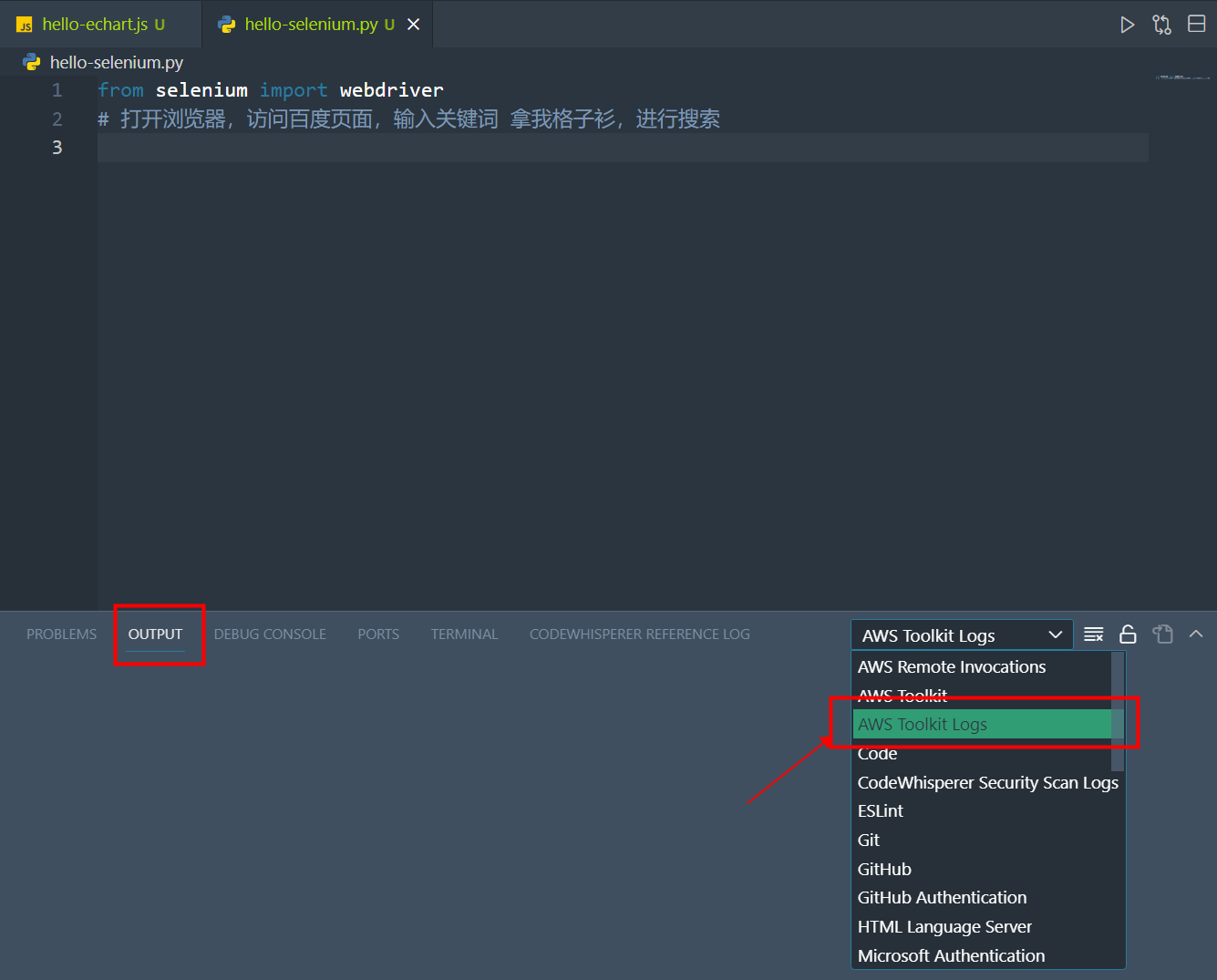Click the Python icon in hello-selenium.py breadcrumb
1217x980 pixels.
point(32,62)
